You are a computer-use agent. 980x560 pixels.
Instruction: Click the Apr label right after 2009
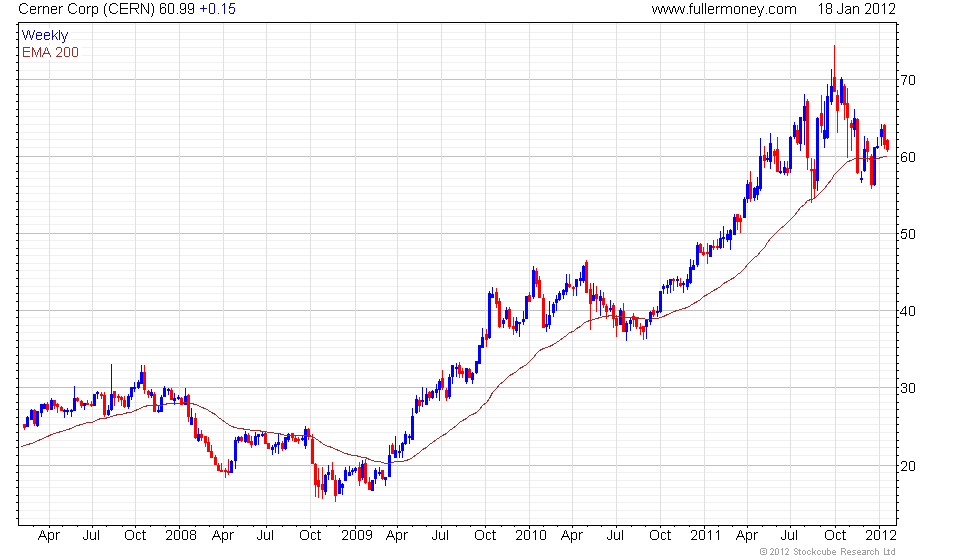pyautogui.click(x=397, y=536)
